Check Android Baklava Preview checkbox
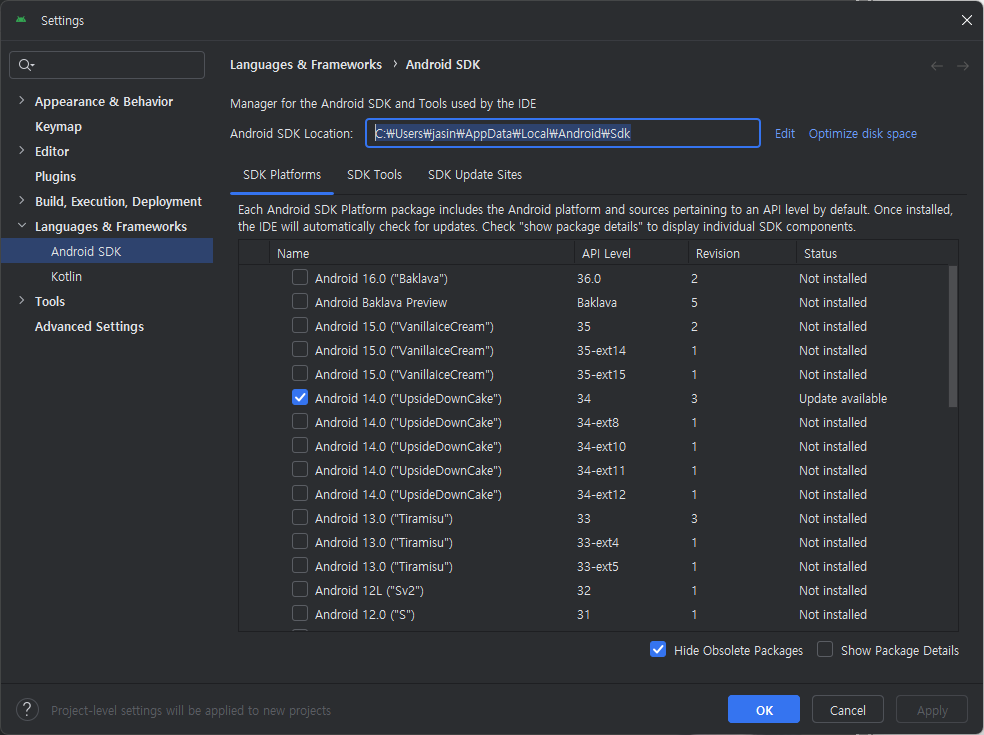 click(x=300, y=301)
